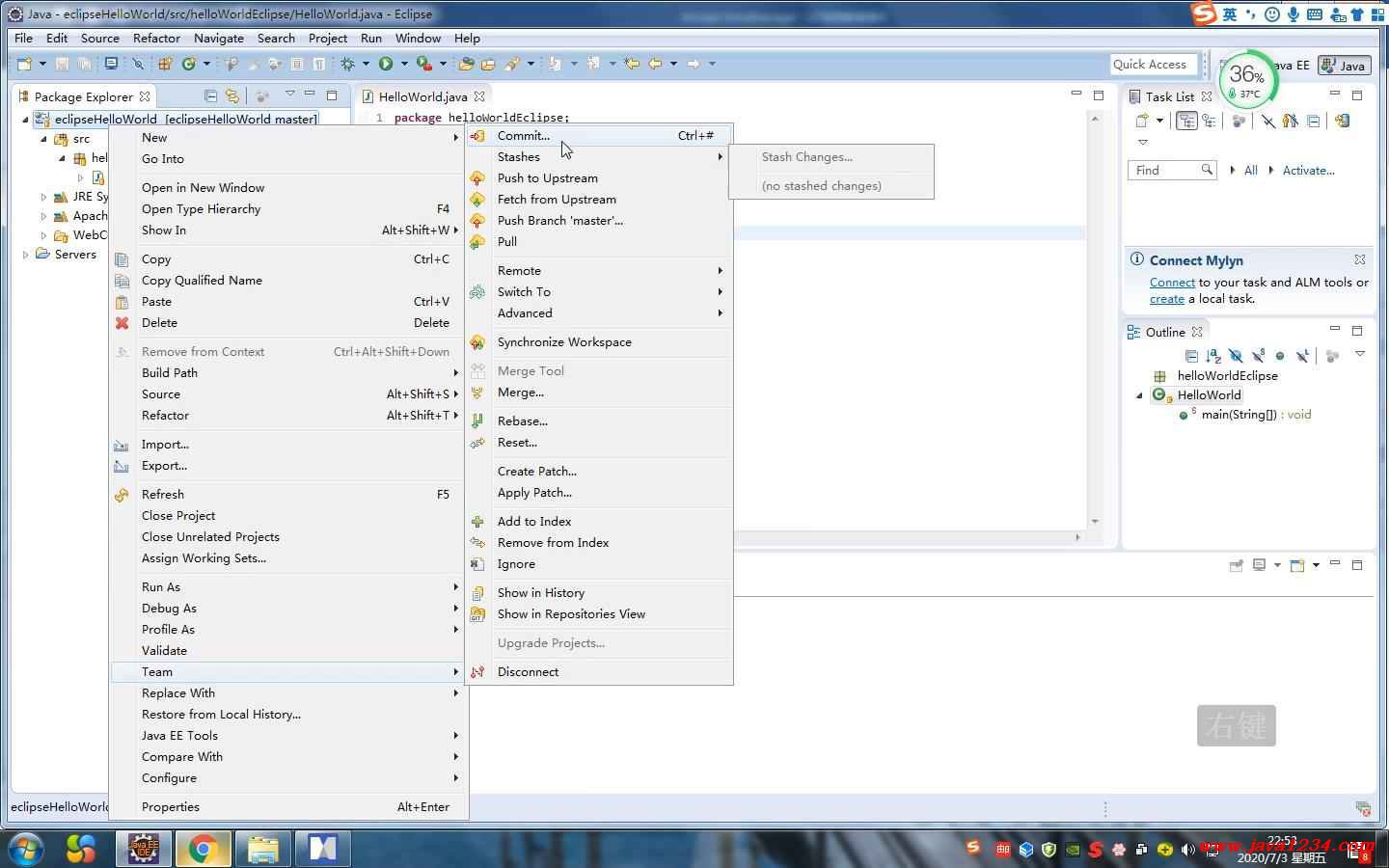
Task: Collapse HelloWorld class in Outline
Action: click(1139, 395)
